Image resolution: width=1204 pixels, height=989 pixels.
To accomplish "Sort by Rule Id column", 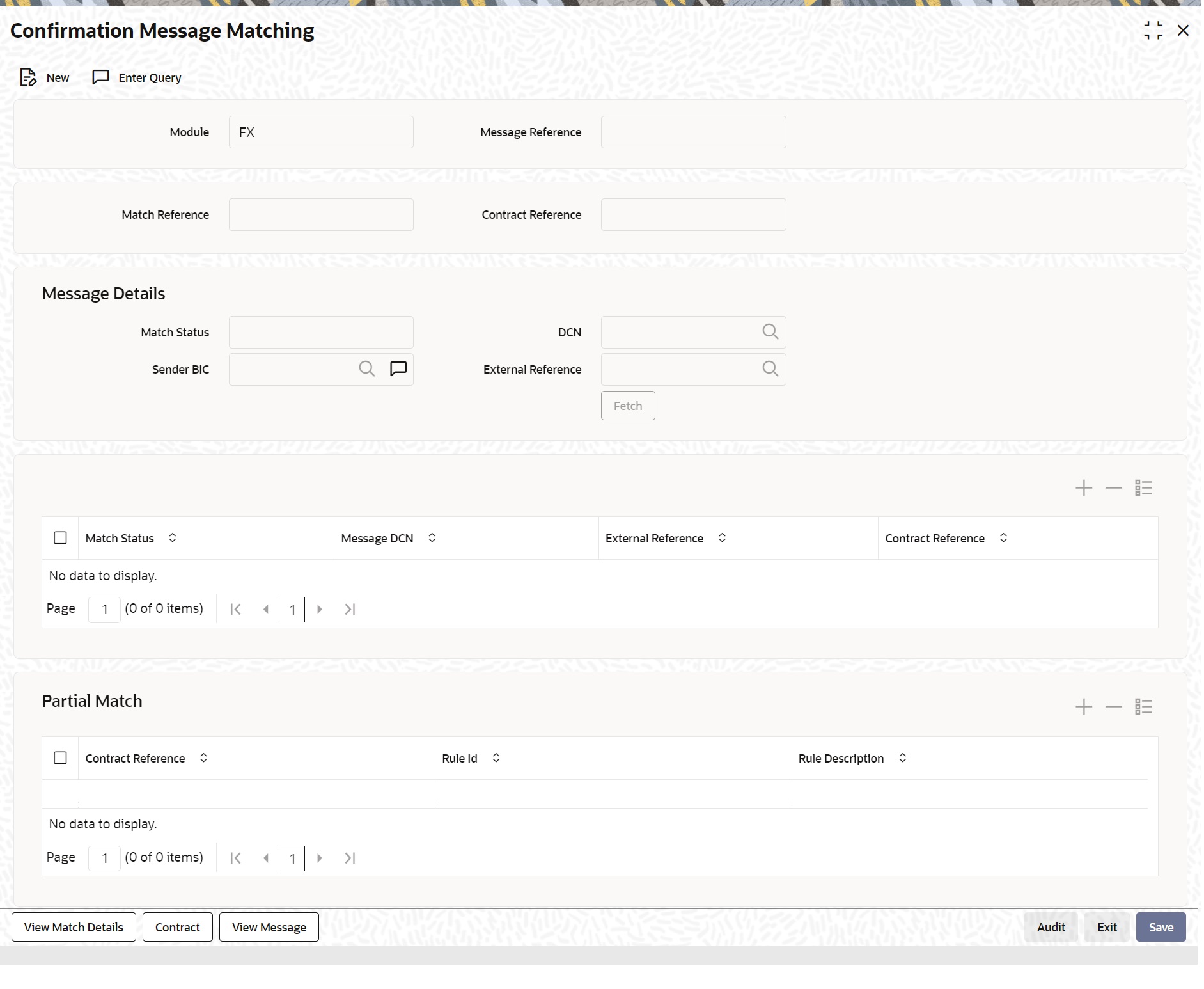I will [496, 758].
